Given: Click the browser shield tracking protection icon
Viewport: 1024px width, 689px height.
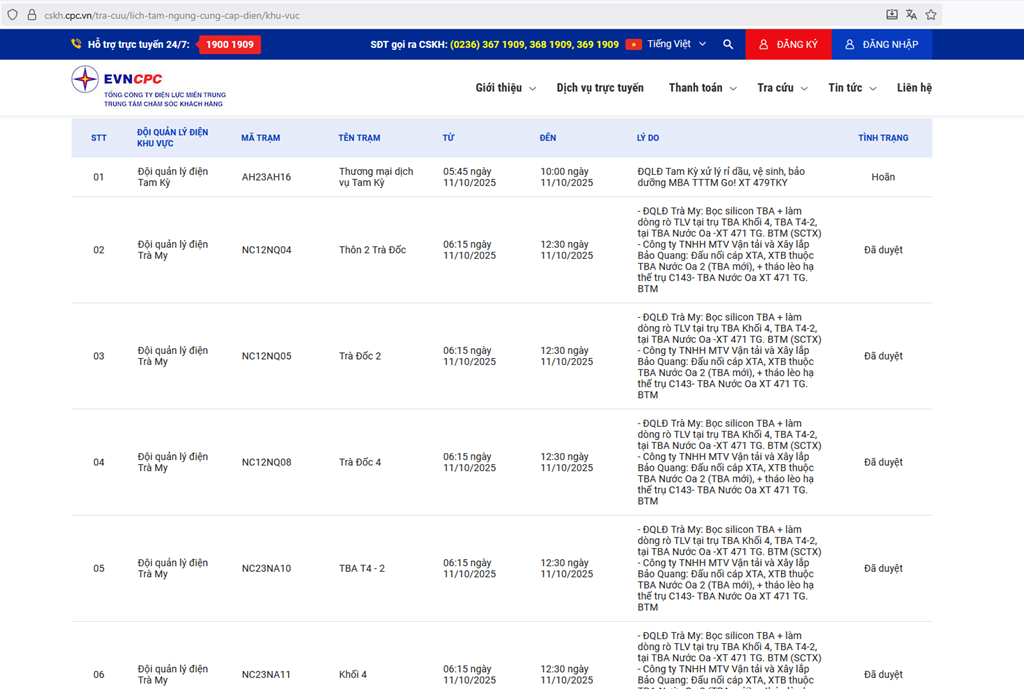Looking at the screenshot, I should point(12,15).
